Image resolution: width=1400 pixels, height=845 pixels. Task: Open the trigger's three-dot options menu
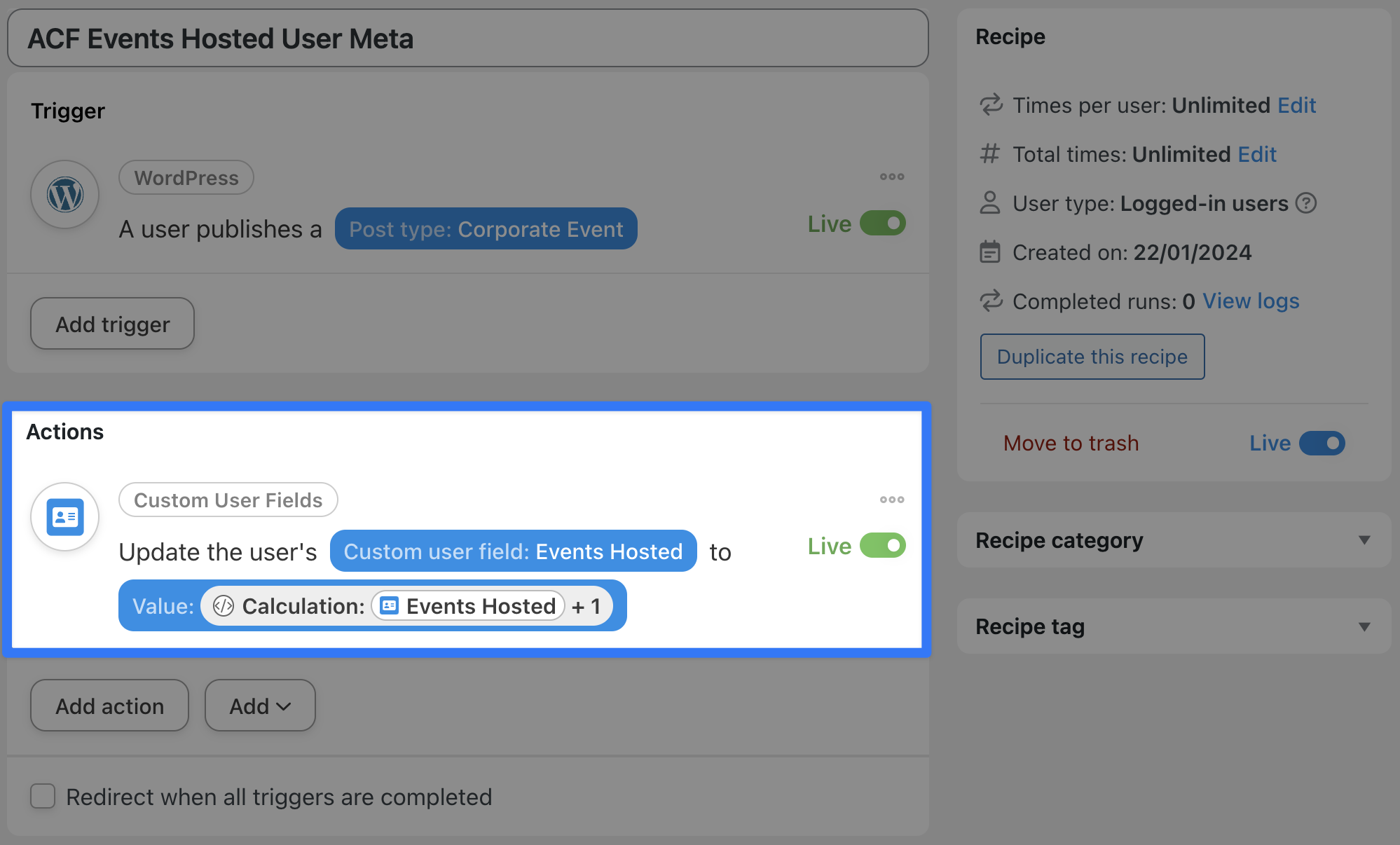point(892,177)
